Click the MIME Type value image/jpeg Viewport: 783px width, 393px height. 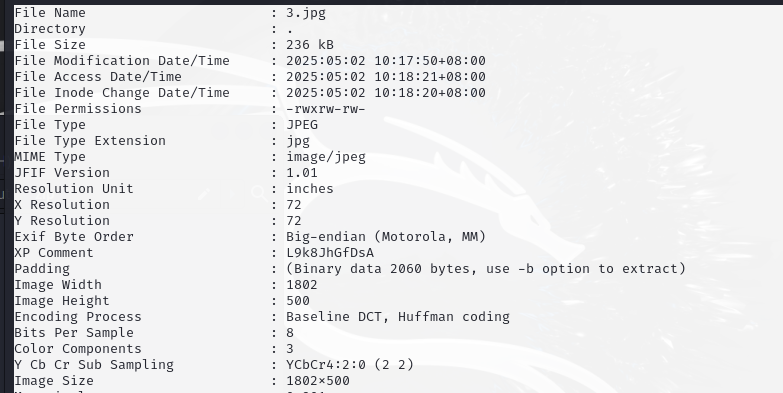click(x=326, y=157)
